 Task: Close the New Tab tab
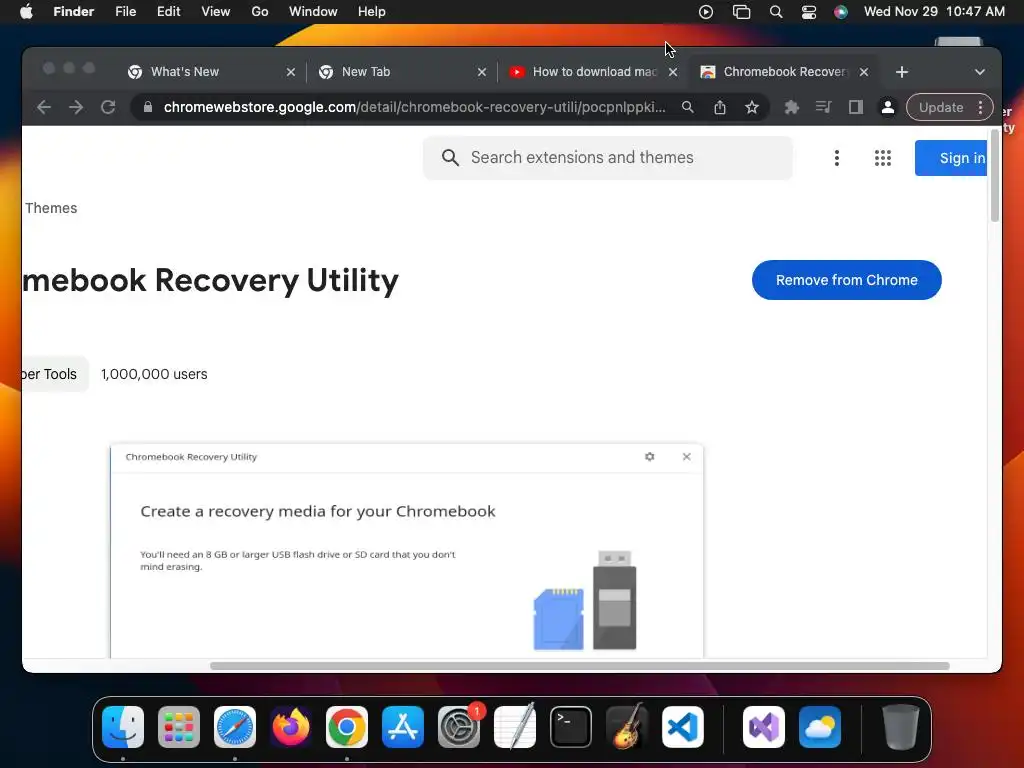[482, 72]
